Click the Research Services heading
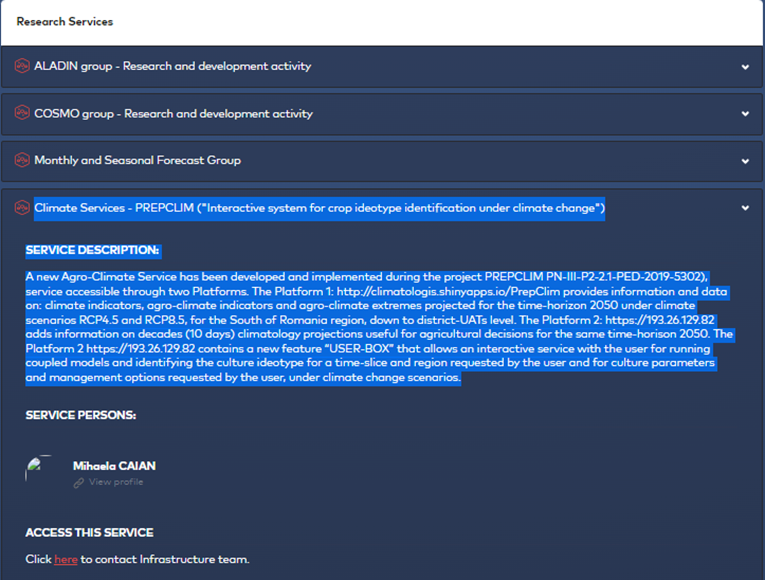 pyautogui.click(x=64, y=21)
